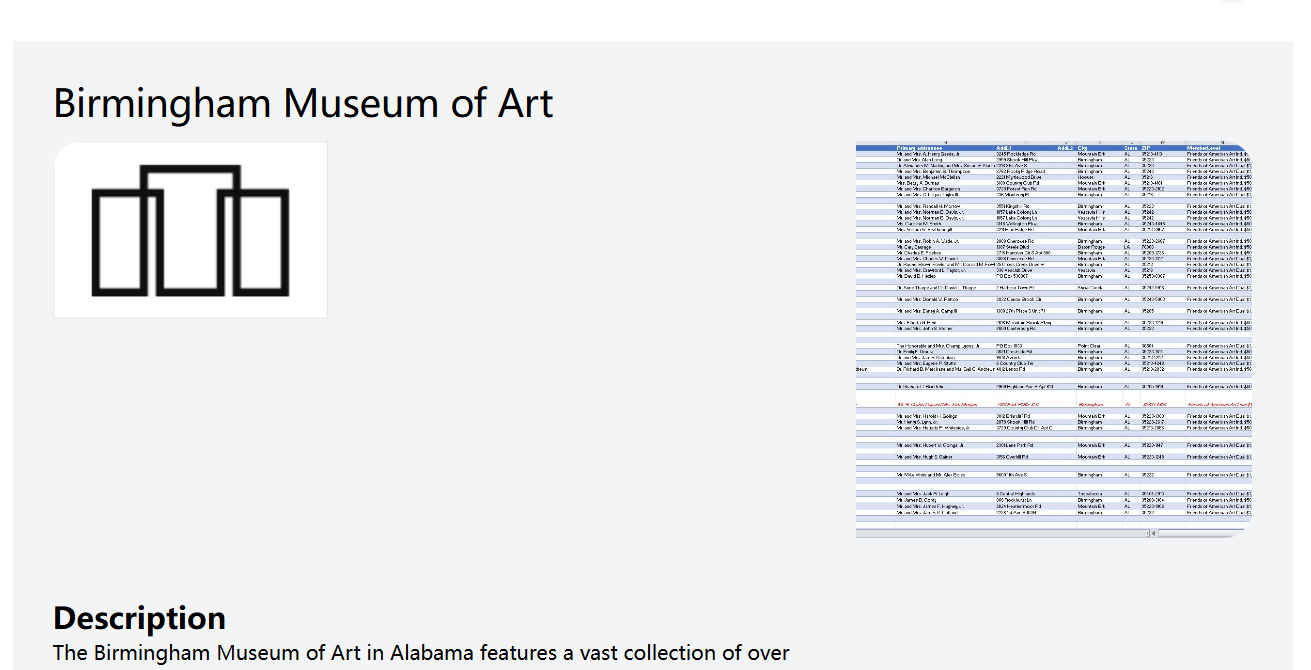Click the "State" column header in spreadsheet
The width and height of the screenshot is (1311, 670).
(1130, 148)
